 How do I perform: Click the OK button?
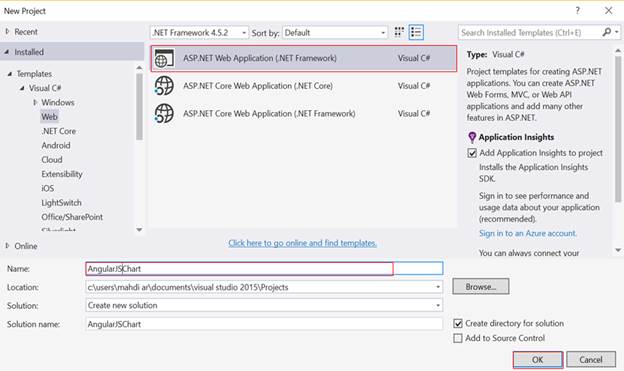pyautogui.click(x=538, y=360)
